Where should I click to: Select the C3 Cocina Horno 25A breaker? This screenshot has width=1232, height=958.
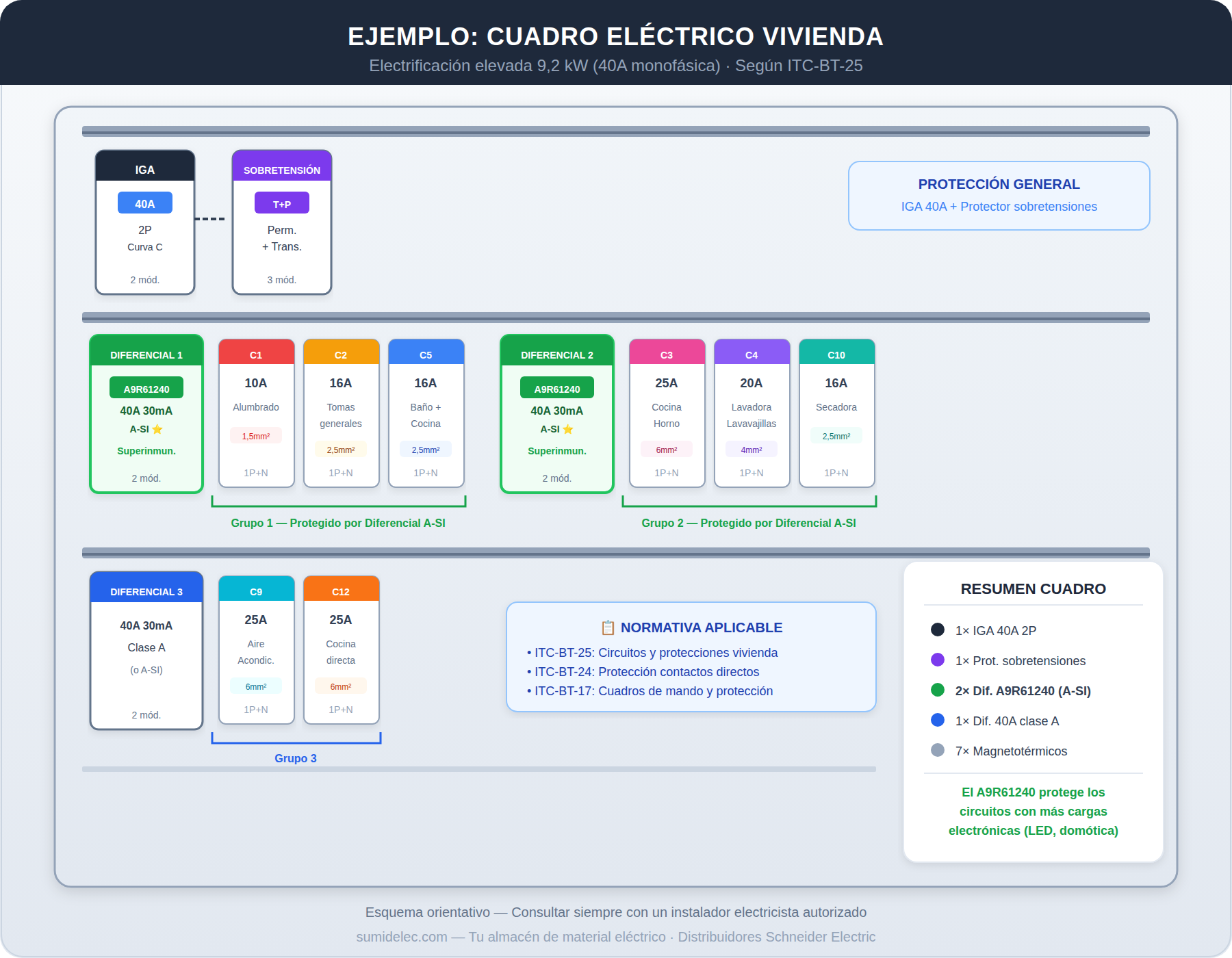[667, 414]
